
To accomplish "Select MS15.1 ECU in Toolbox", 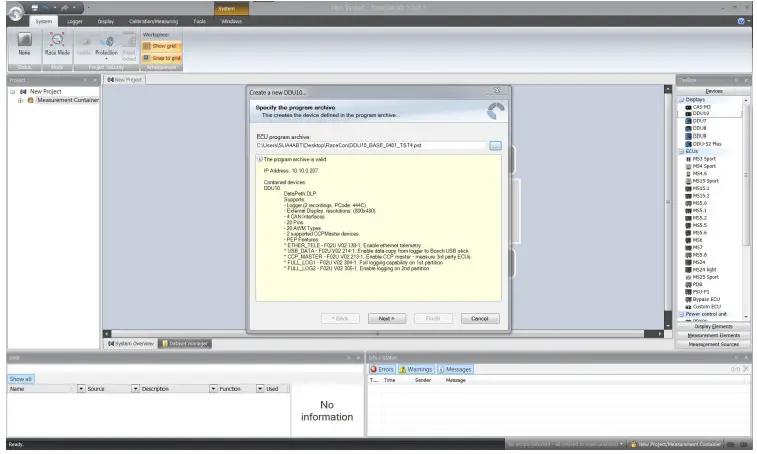I will [x=699, y=188].
